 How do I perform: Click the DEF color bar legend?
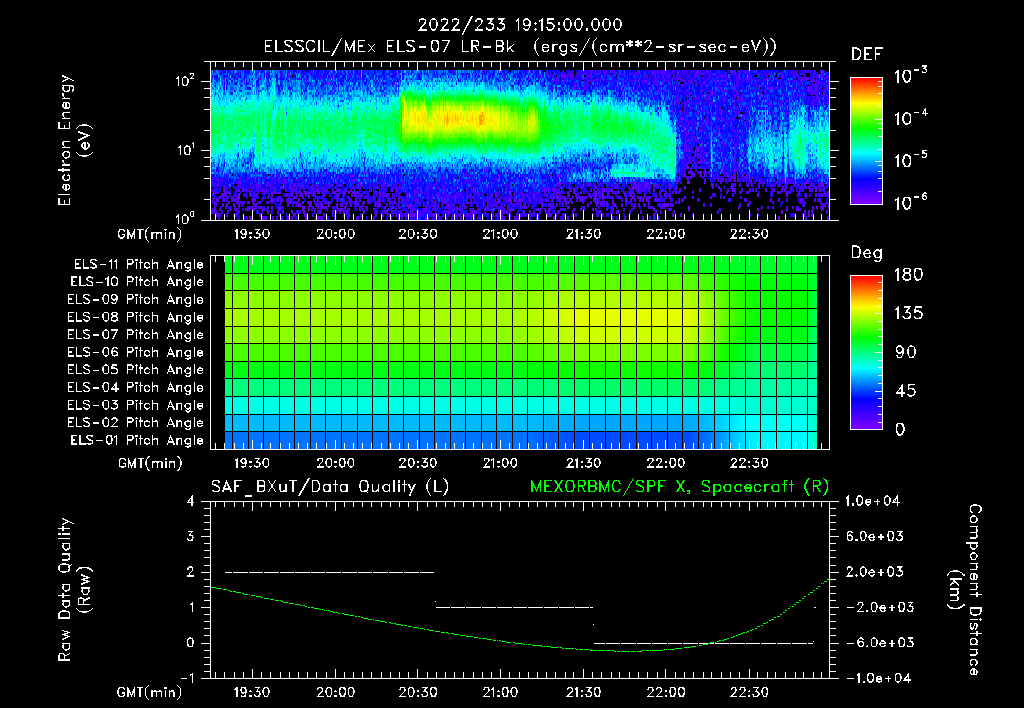tap(866, 140)
